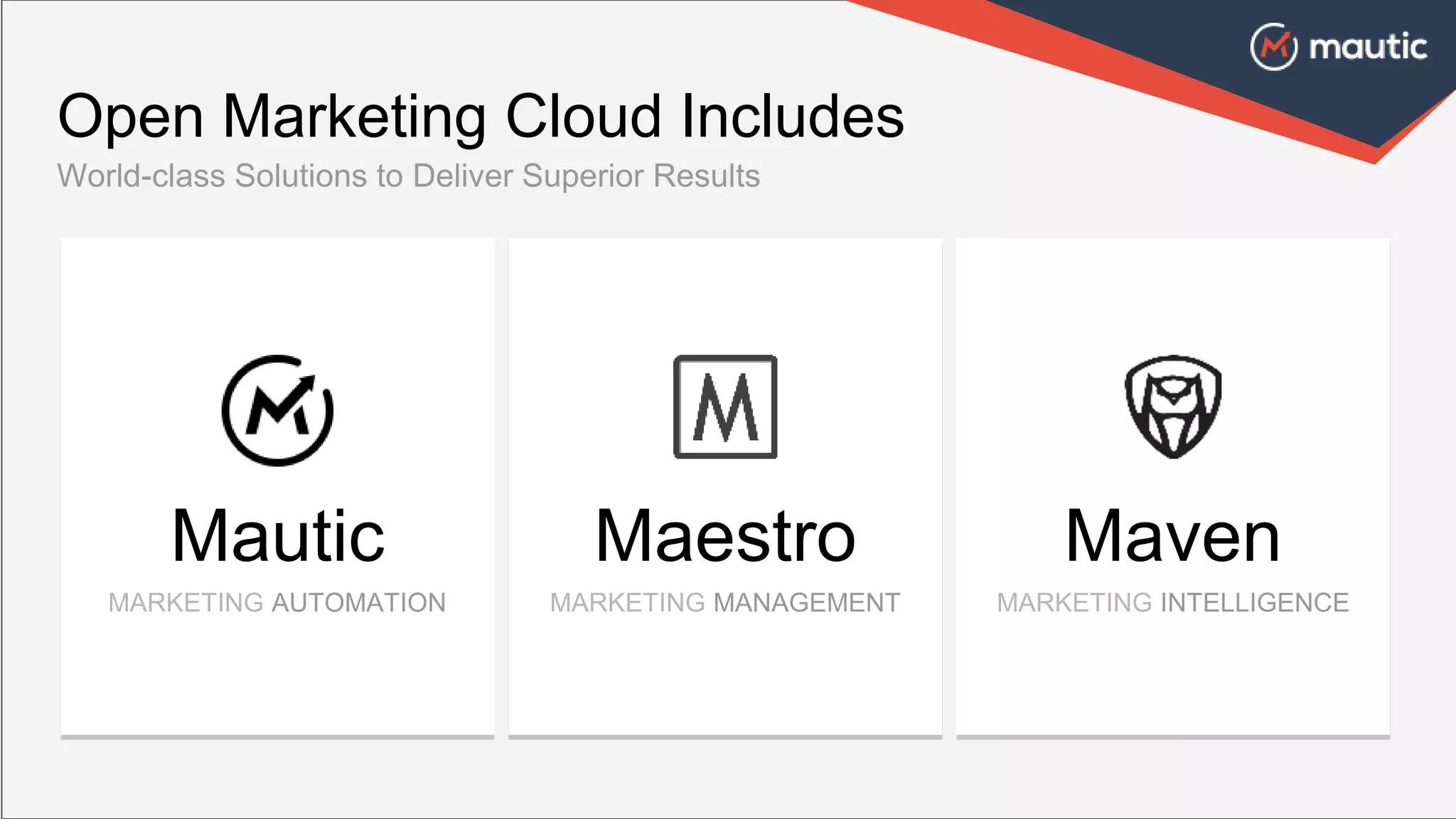The image size is (1456, 819).
Task: Click the mautic brand logo in top corner
Action: coord(1339,47)
